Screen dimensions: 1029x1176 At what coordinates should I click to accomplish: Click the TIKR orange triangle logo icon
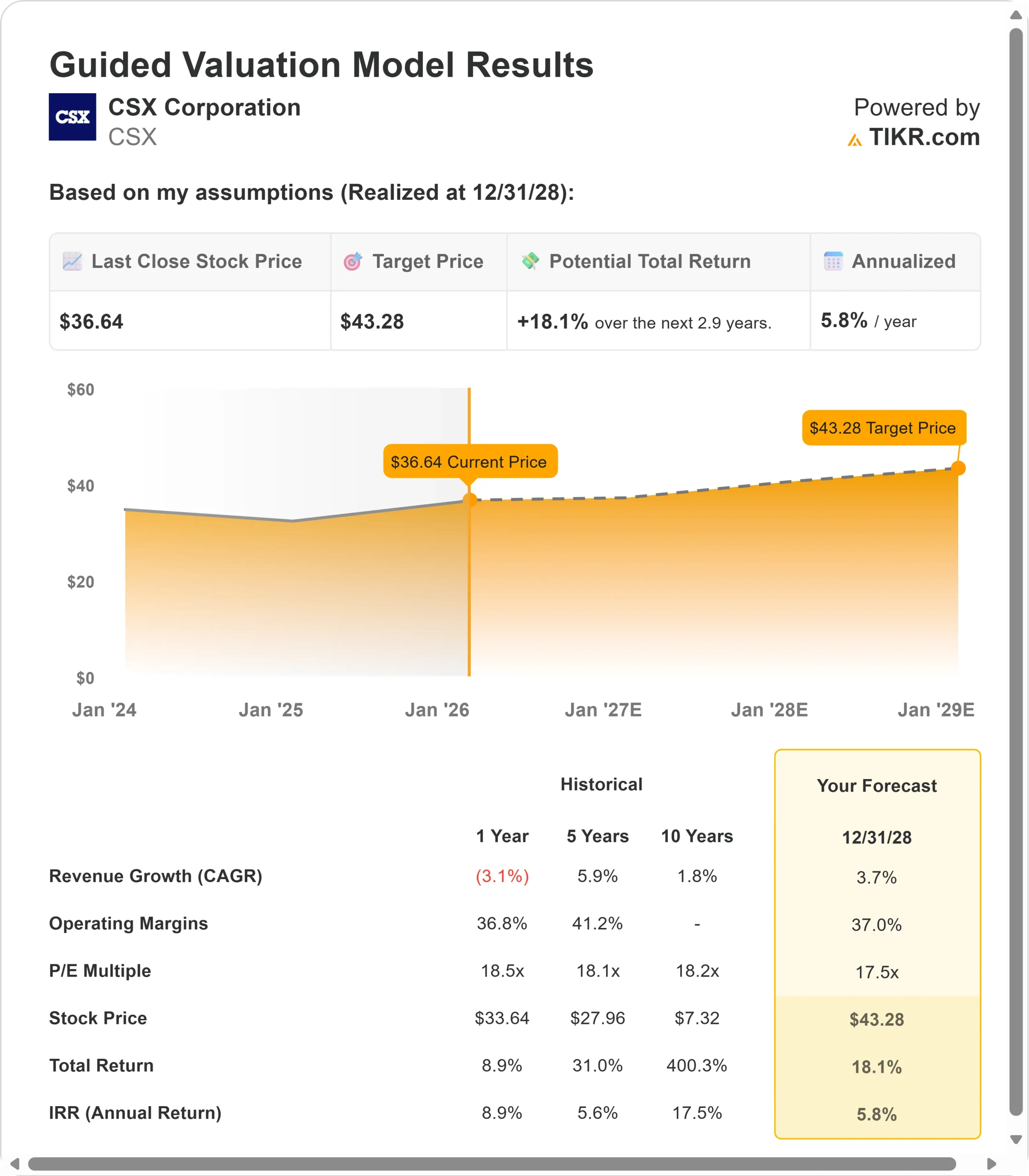854,140
